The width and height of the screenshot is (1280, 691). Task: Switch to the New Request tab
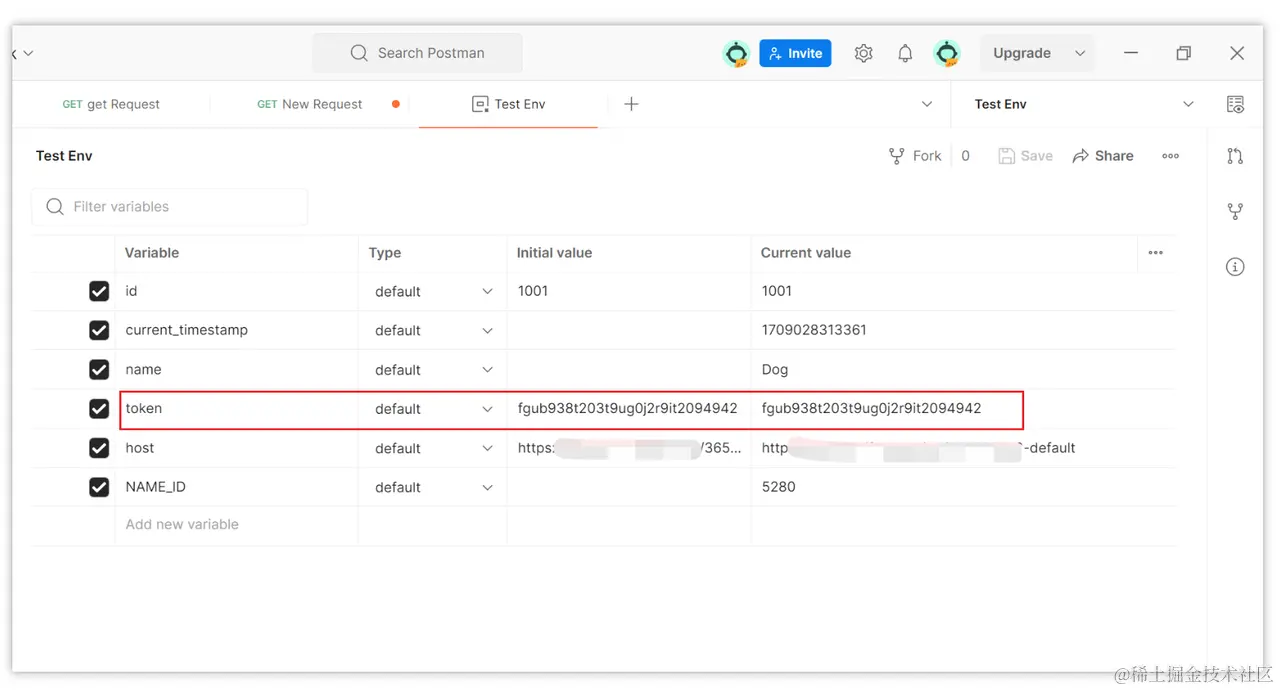[x=310, y=104]
